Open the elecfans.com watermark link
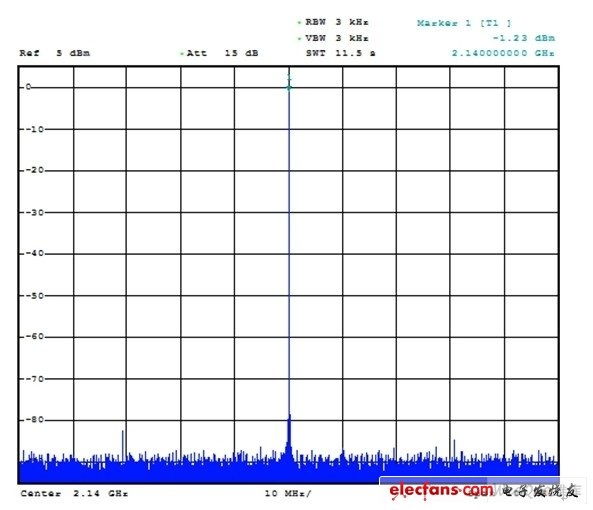 441,490
